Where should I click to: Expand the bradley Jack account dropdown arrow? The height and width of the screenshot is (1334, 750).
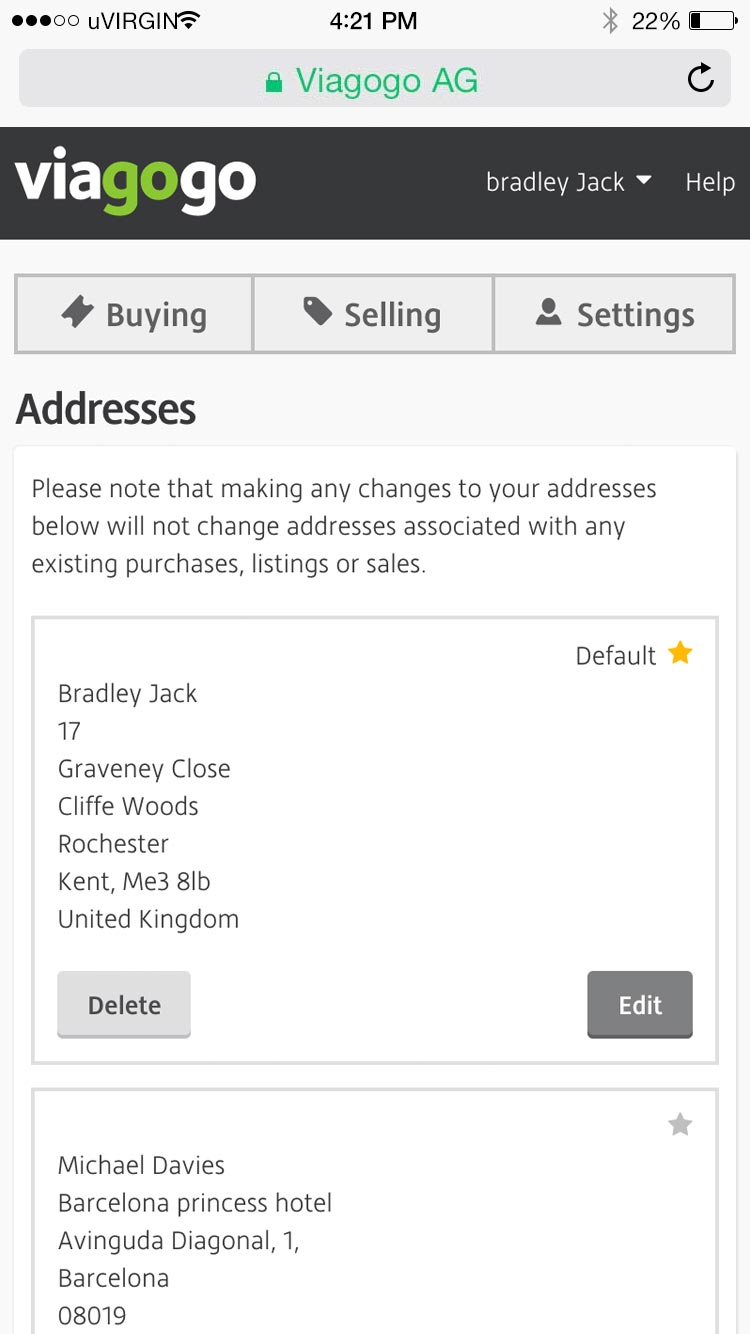644,181
